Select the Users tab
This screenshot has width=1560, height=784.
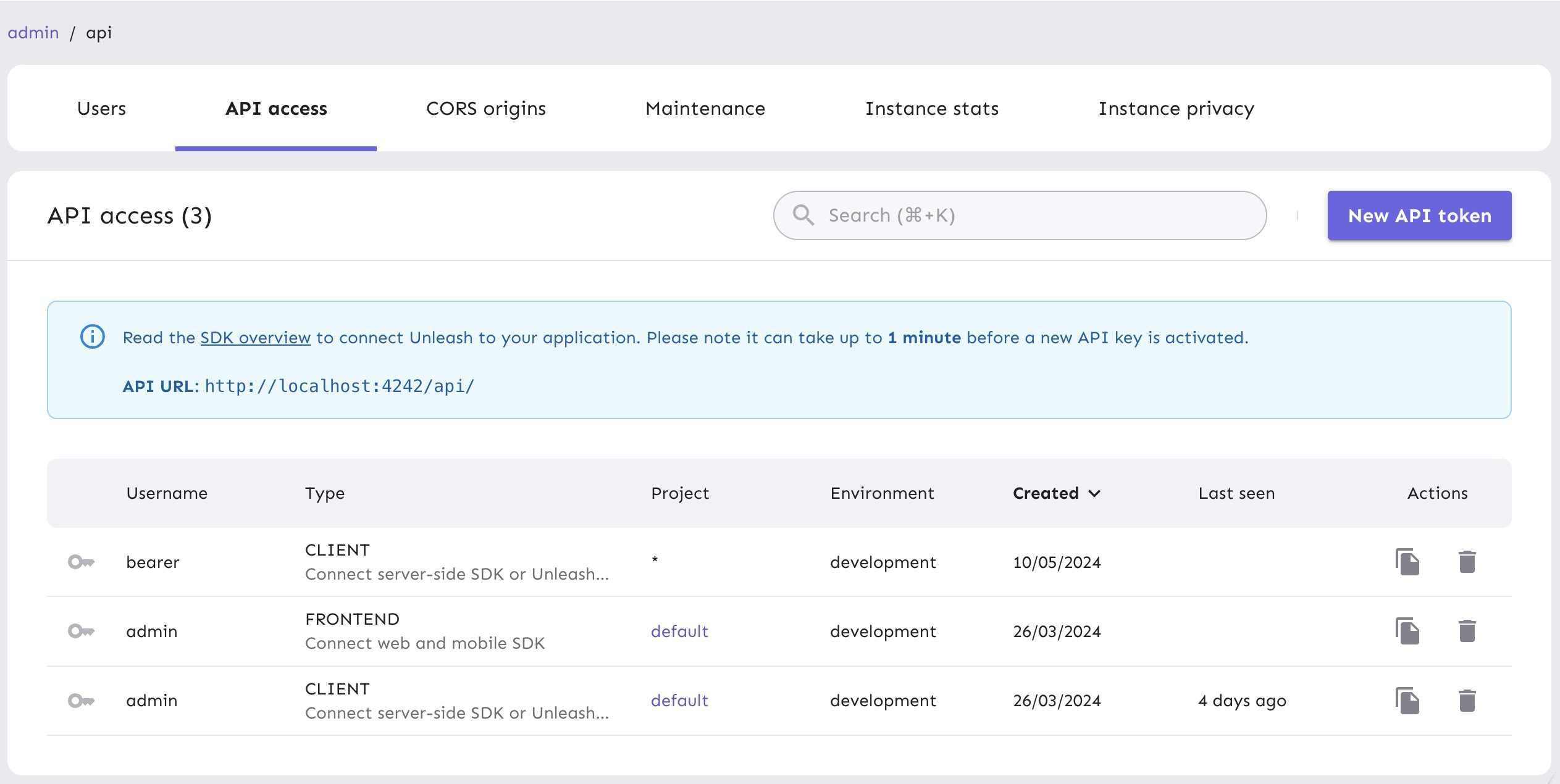(101, 108)
